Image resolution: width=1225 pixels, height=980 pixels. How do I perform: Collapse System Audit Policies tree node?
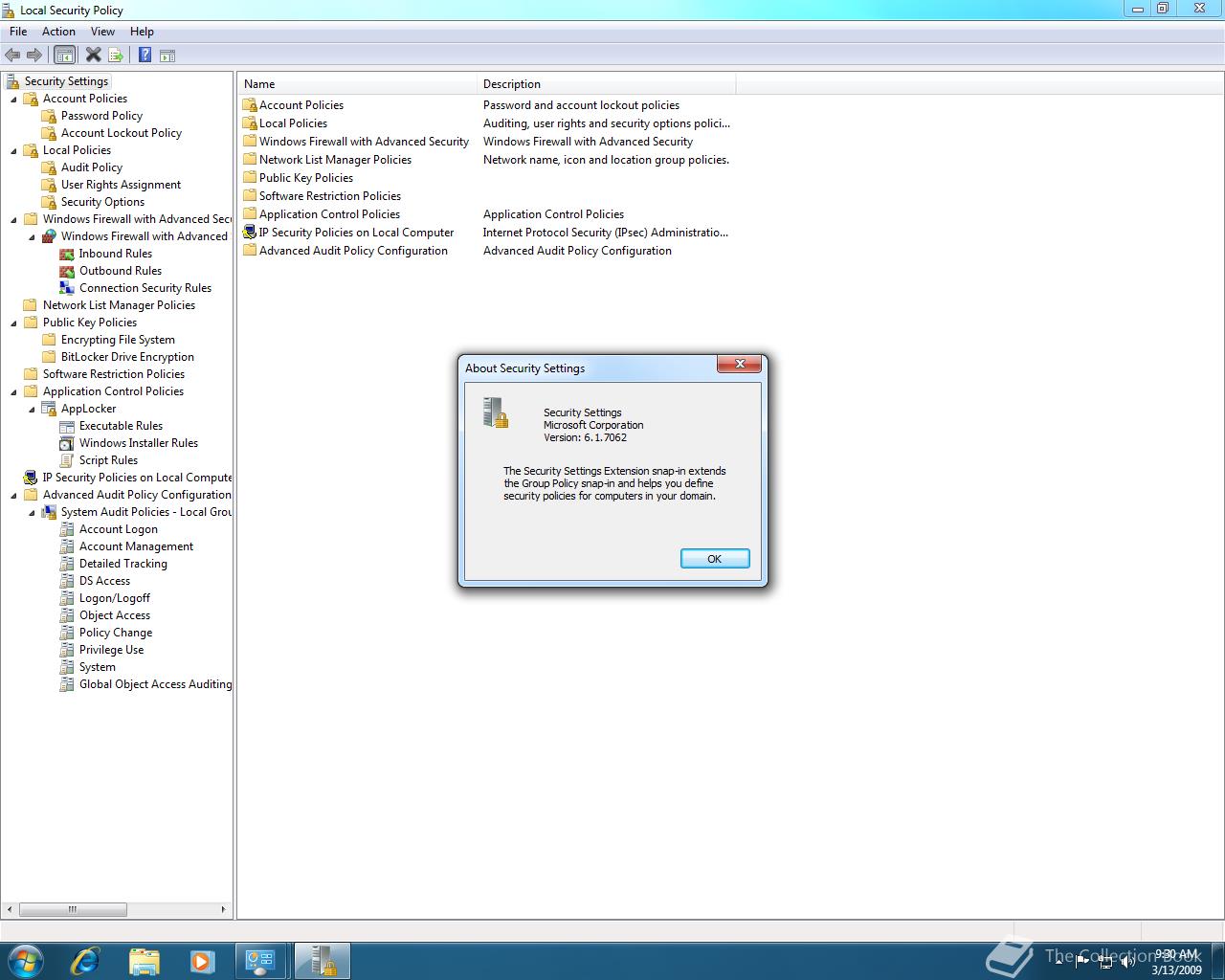[32, 512]
